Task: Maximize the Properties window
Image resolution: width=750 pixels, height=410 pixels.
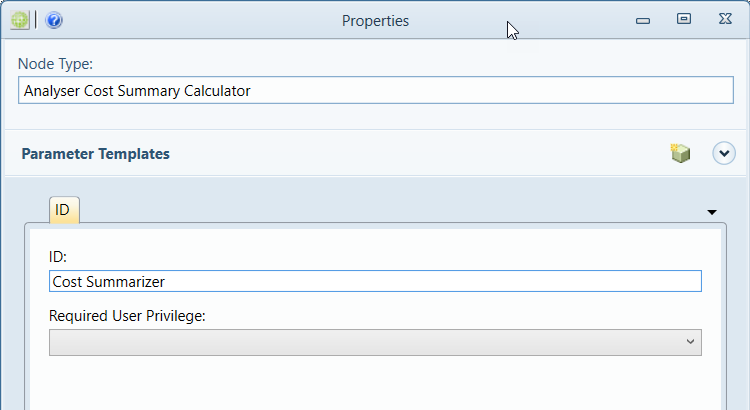Action: point(684,19)
